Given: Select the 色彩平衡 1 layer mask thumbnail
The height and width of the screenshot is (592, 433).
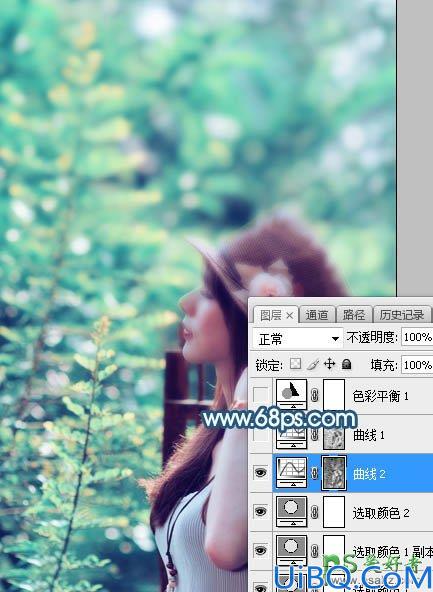Looking at the screenshot, I should tap(334, 395).
